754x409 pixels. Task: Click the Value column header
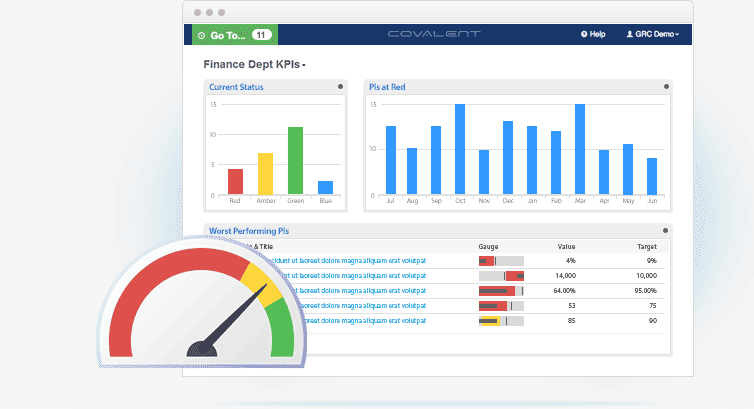(x=566, y=247)
